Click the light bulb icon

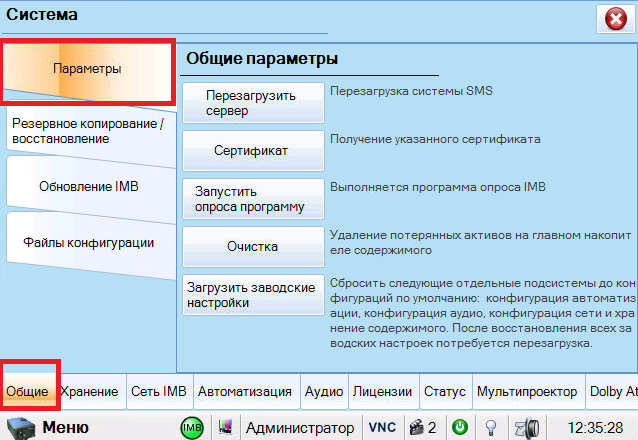[491, 428]
